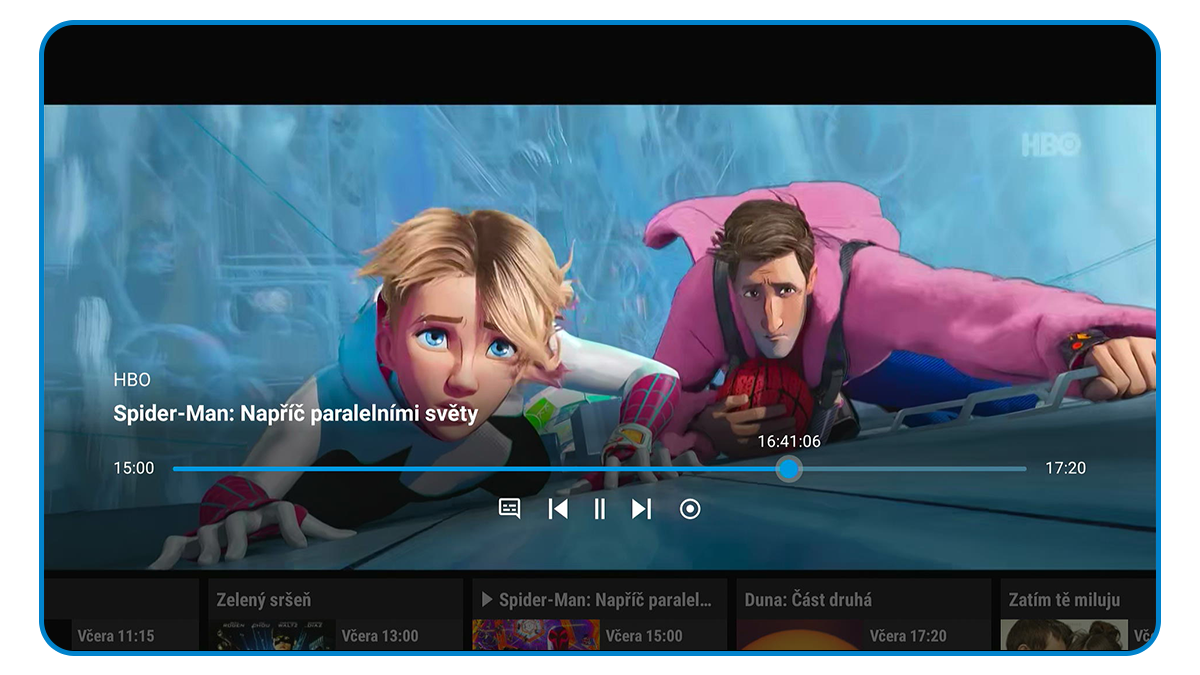Screen dimensions: 1200x675
Task: Open the Zatím tě miluju thumbnail
Action: coord(1064,635)
